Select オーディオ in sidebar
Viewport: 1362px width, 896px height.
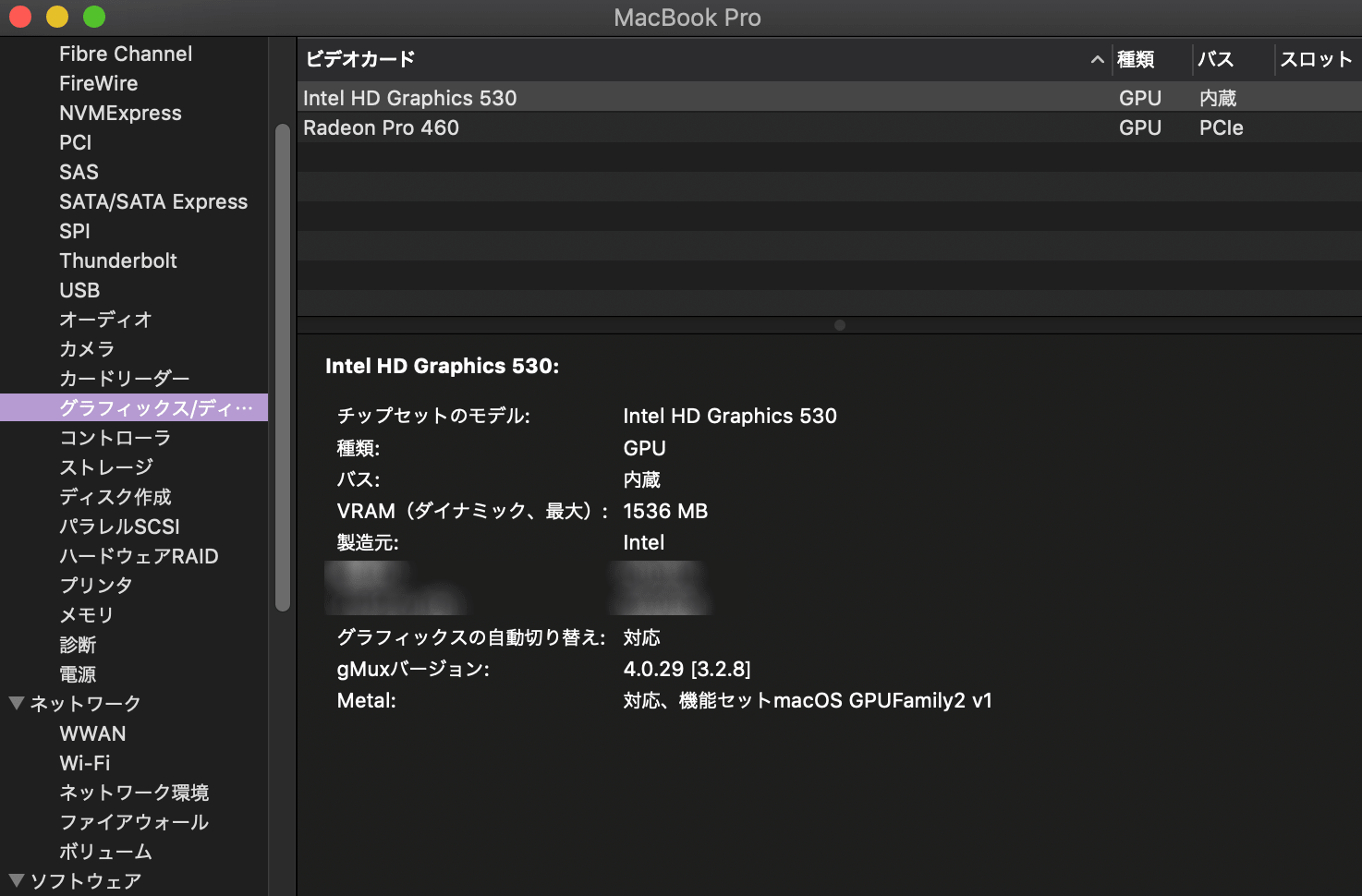coord(105,320)
